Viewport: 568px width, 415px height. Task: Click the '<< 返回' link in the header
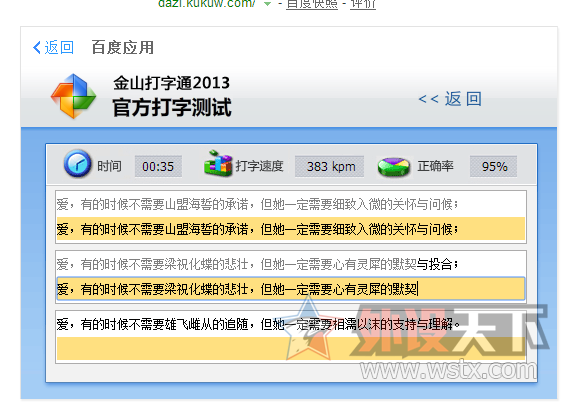pyautogui.click(x=450, y=99)
